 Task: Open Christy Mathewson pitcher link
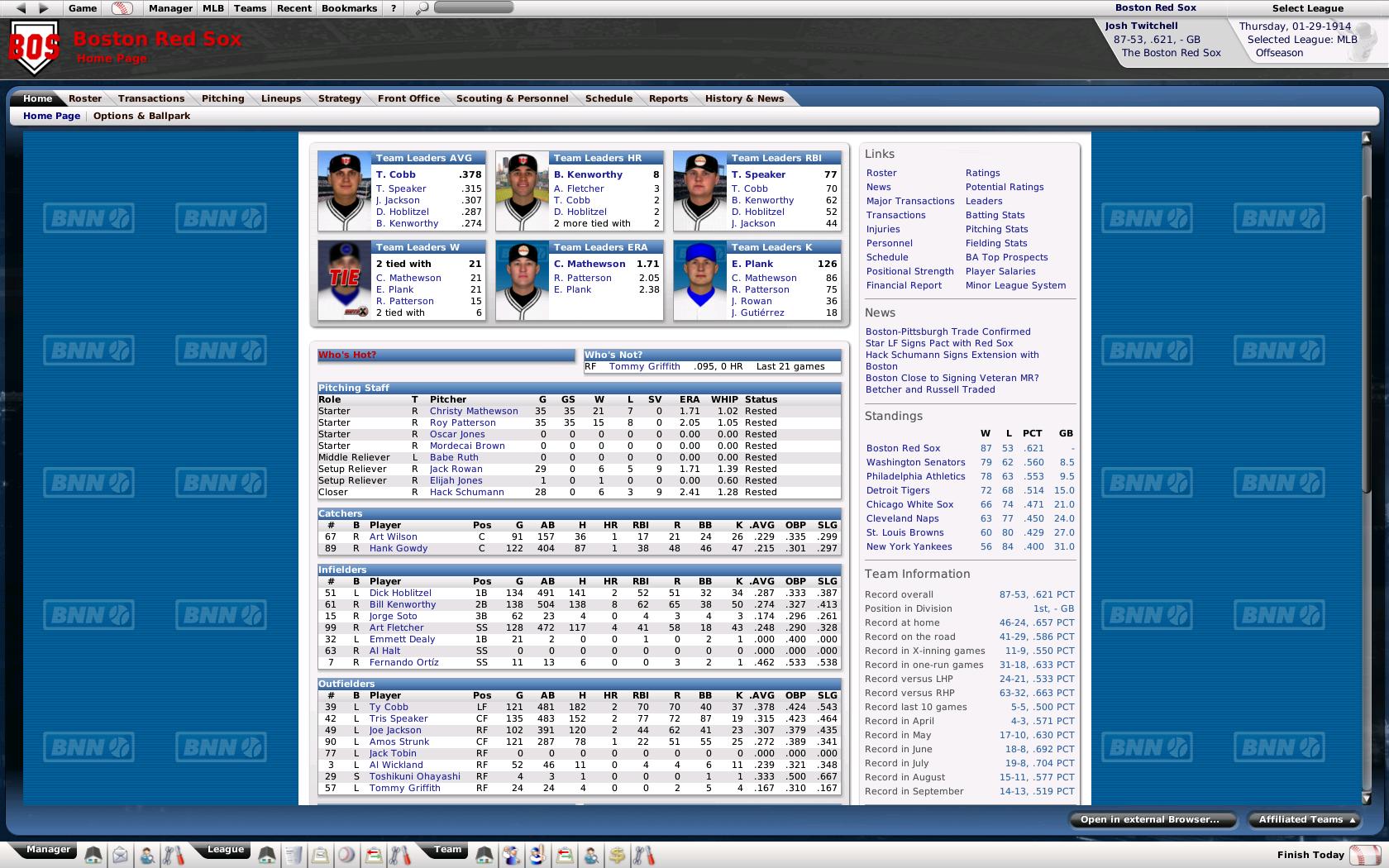pyautogui.click(x=474, y=411)
